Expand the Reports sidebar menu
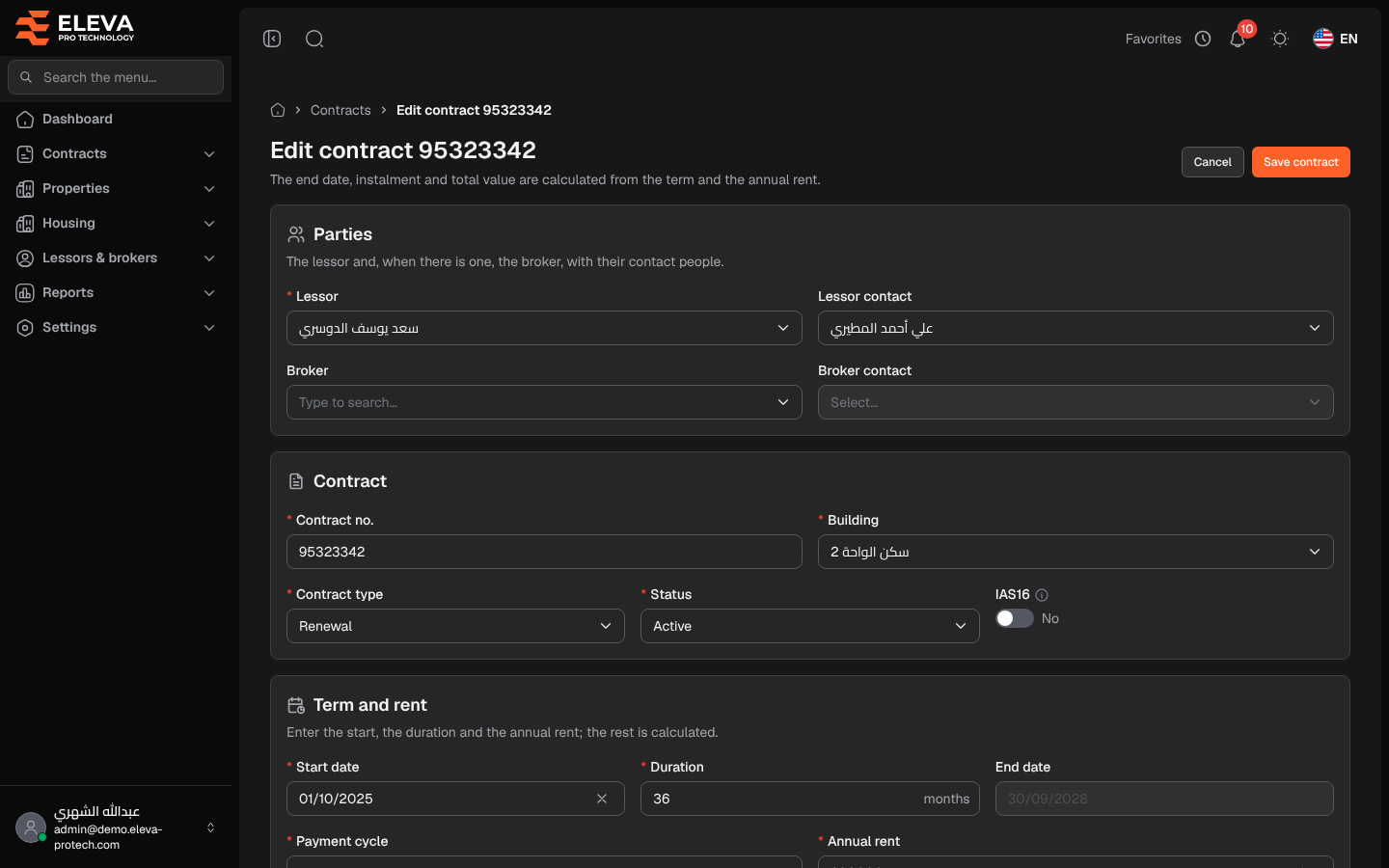Image resolution: width=1389 pixels, height=868 pixels. pos(116,293)
